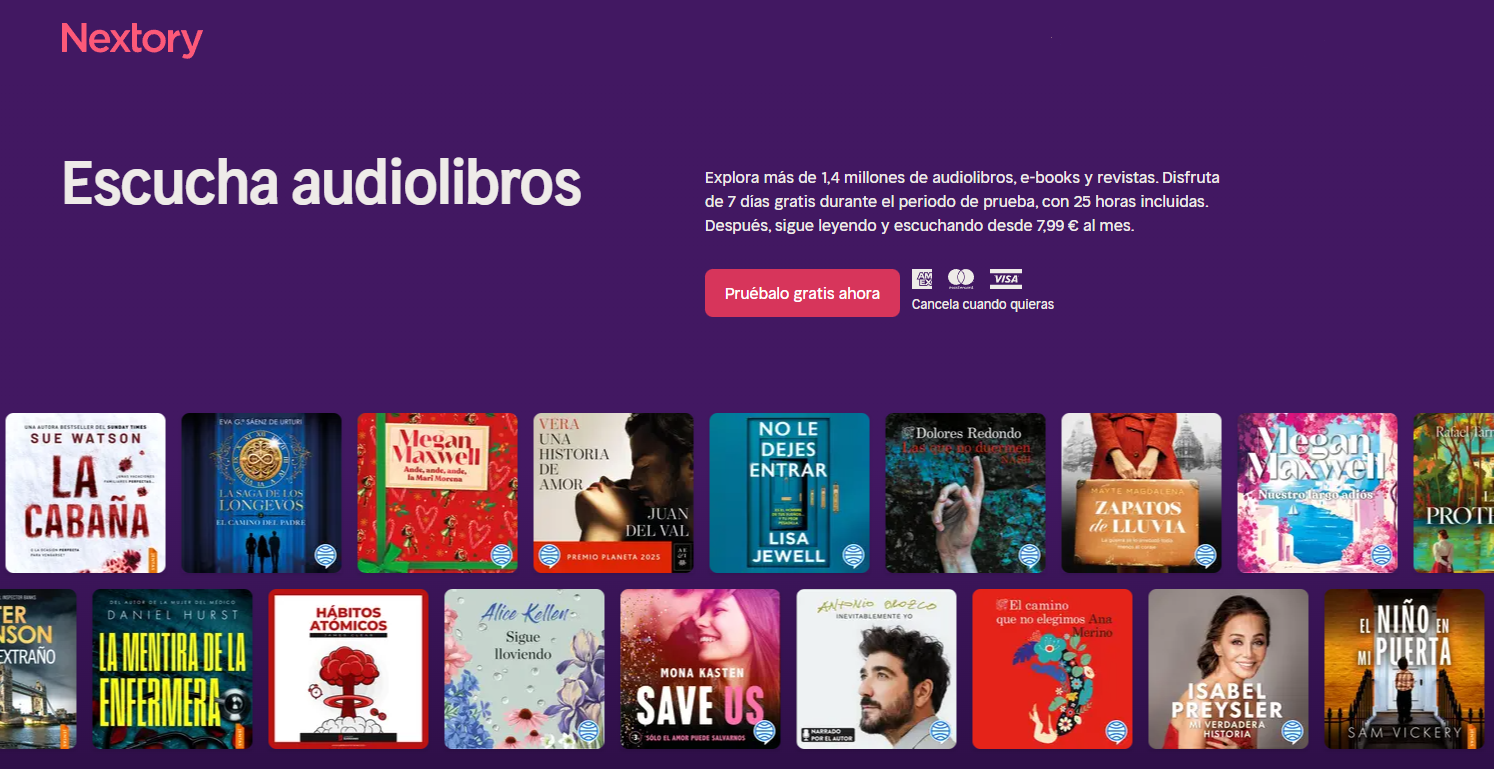Open El camino que no elegimos cover
1494x769 pixels.
point(1053,669)
